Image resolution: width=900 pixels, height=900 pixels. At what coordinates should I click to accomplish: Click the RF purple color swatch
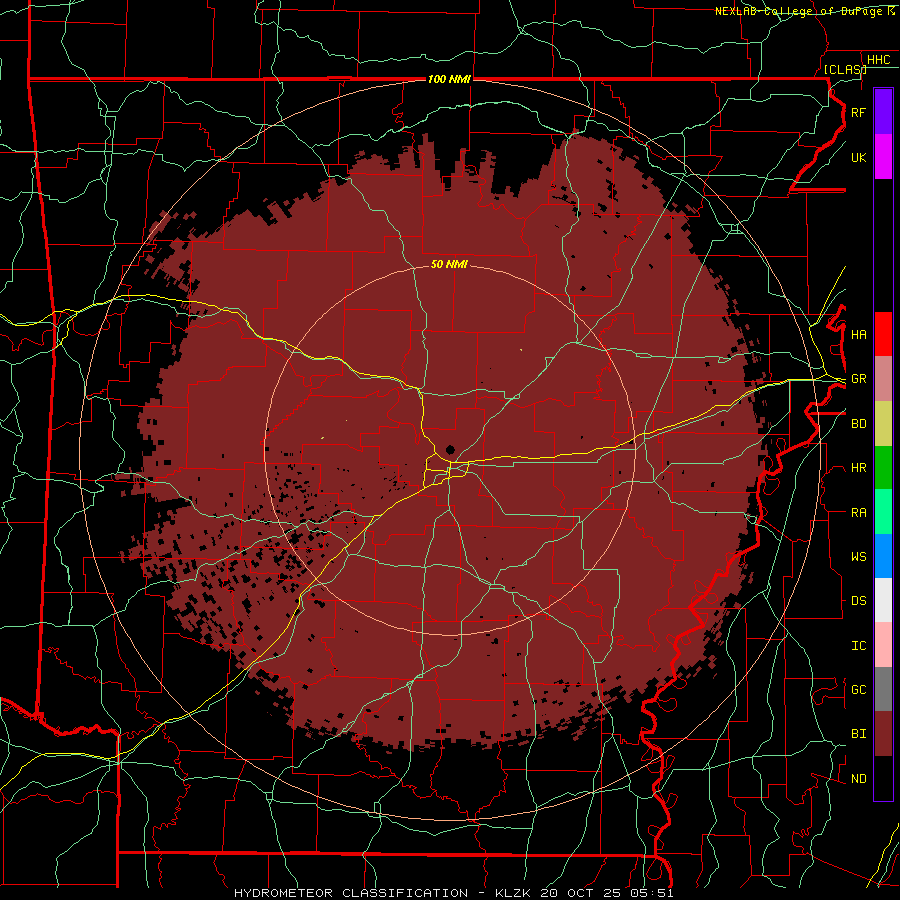883,112
